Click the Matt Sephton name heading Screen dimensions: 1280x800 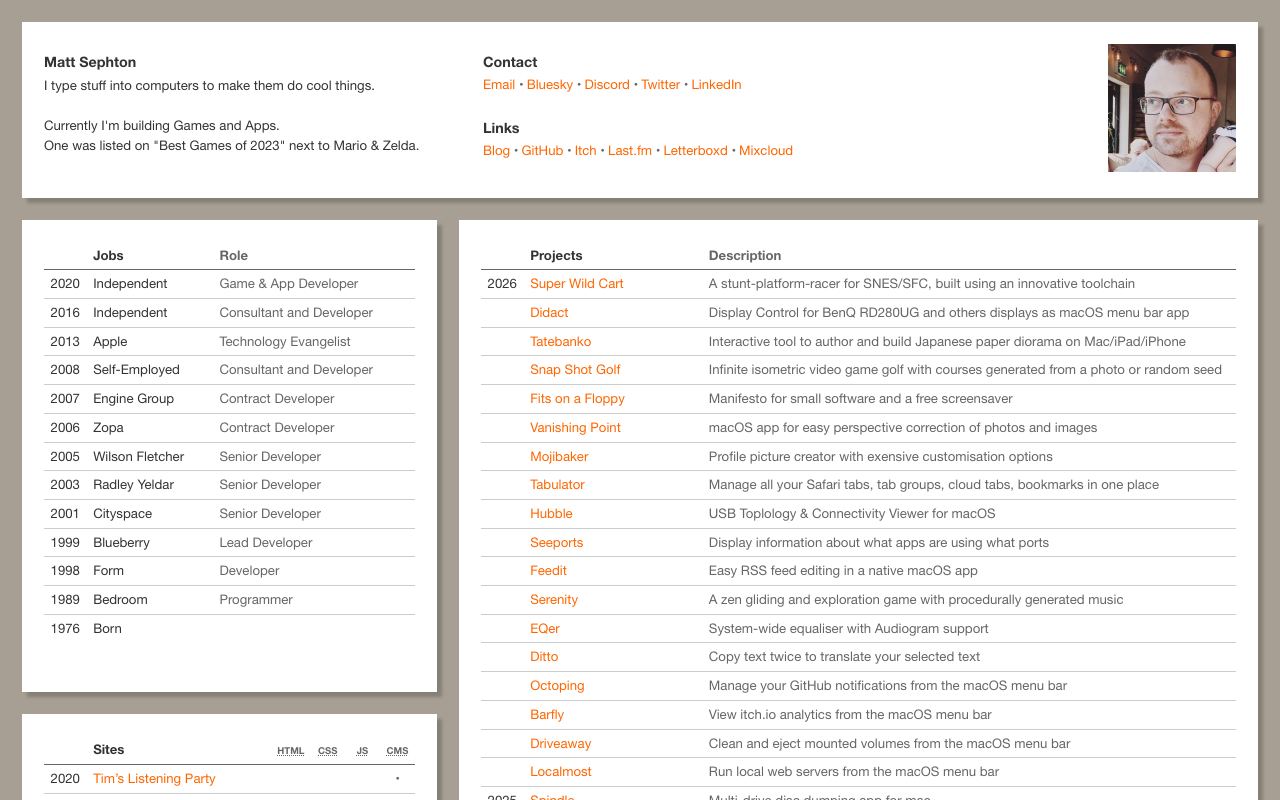pyautogui.click(x=90, y=62)
